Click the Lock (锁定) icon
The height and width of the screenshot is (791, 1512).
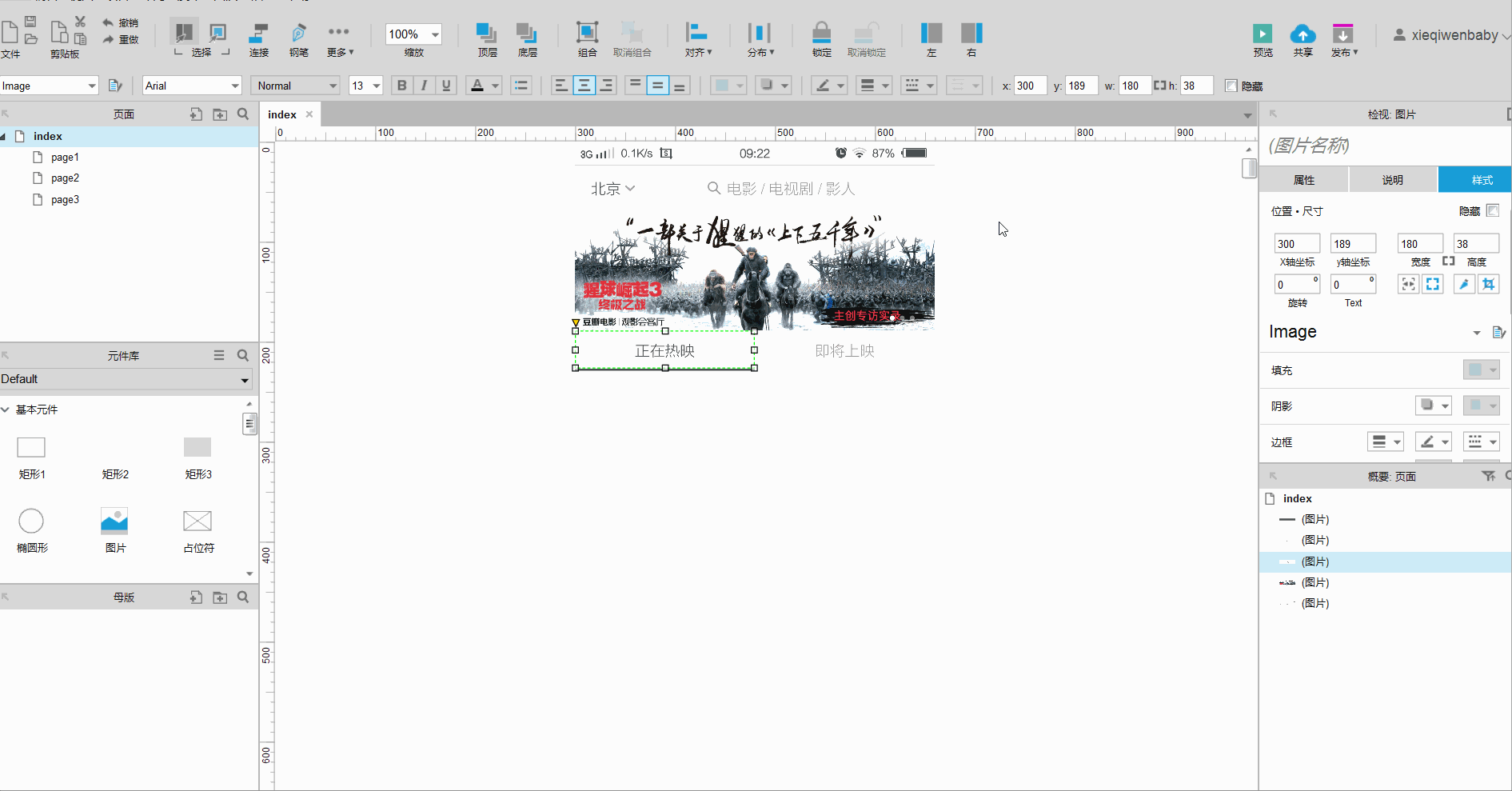(821, 33)
